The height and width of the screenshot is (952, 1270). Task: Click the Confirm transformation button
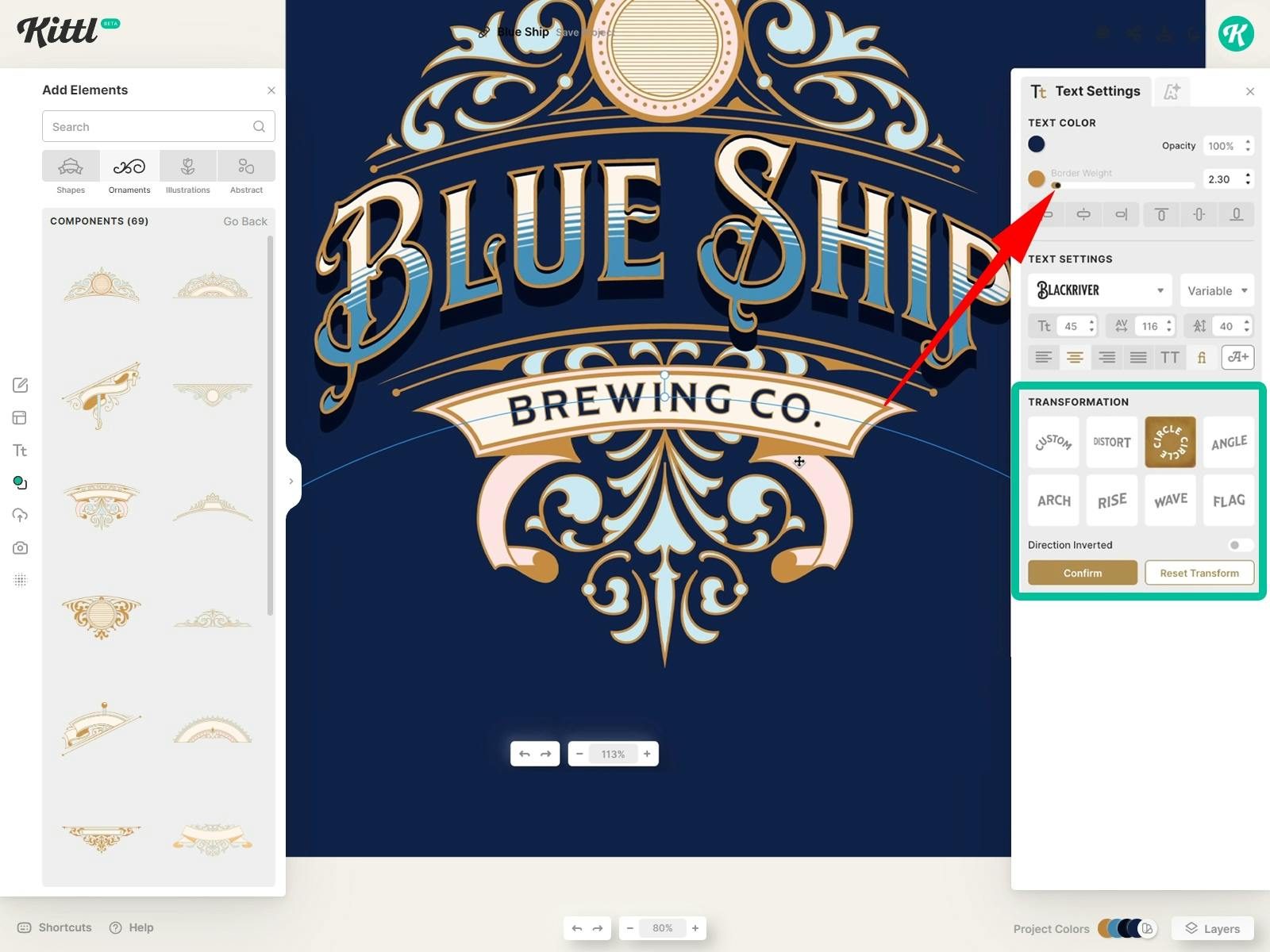(x=1082, y=573)
